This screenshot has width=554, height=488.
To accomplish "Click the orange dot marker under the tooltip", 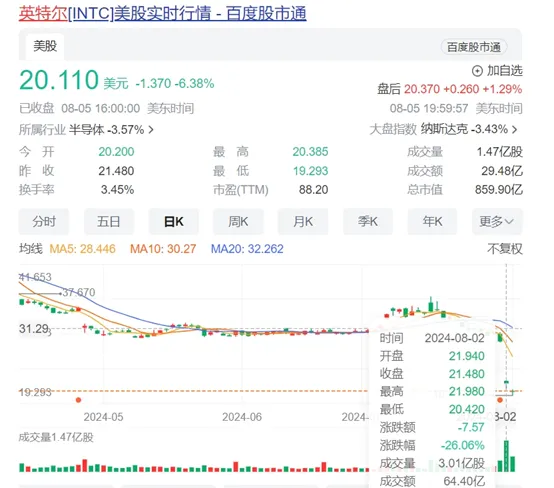I will 500,400.
